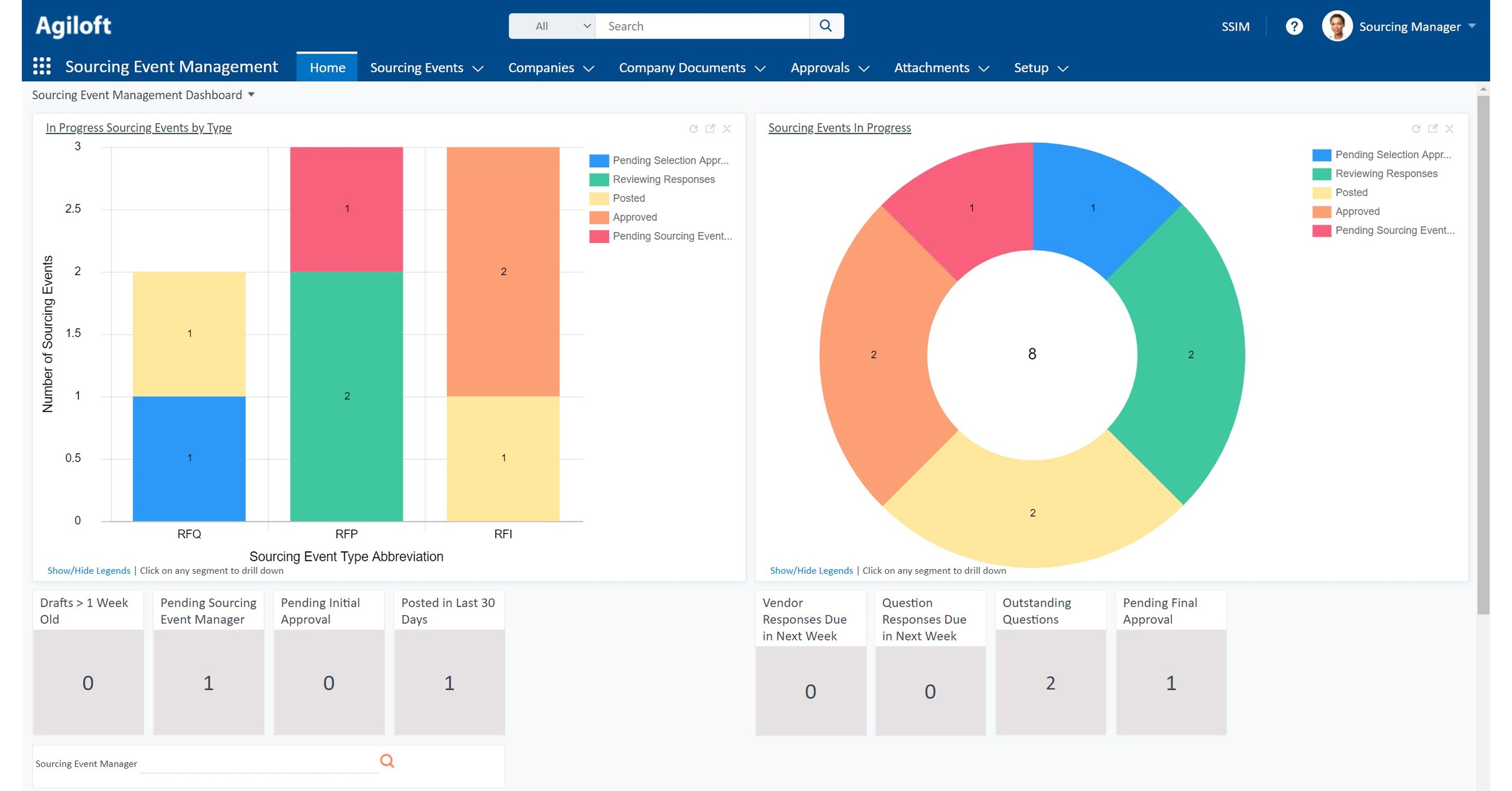
Task: Drill into the blue donut slice
Action: (1092, 208)
